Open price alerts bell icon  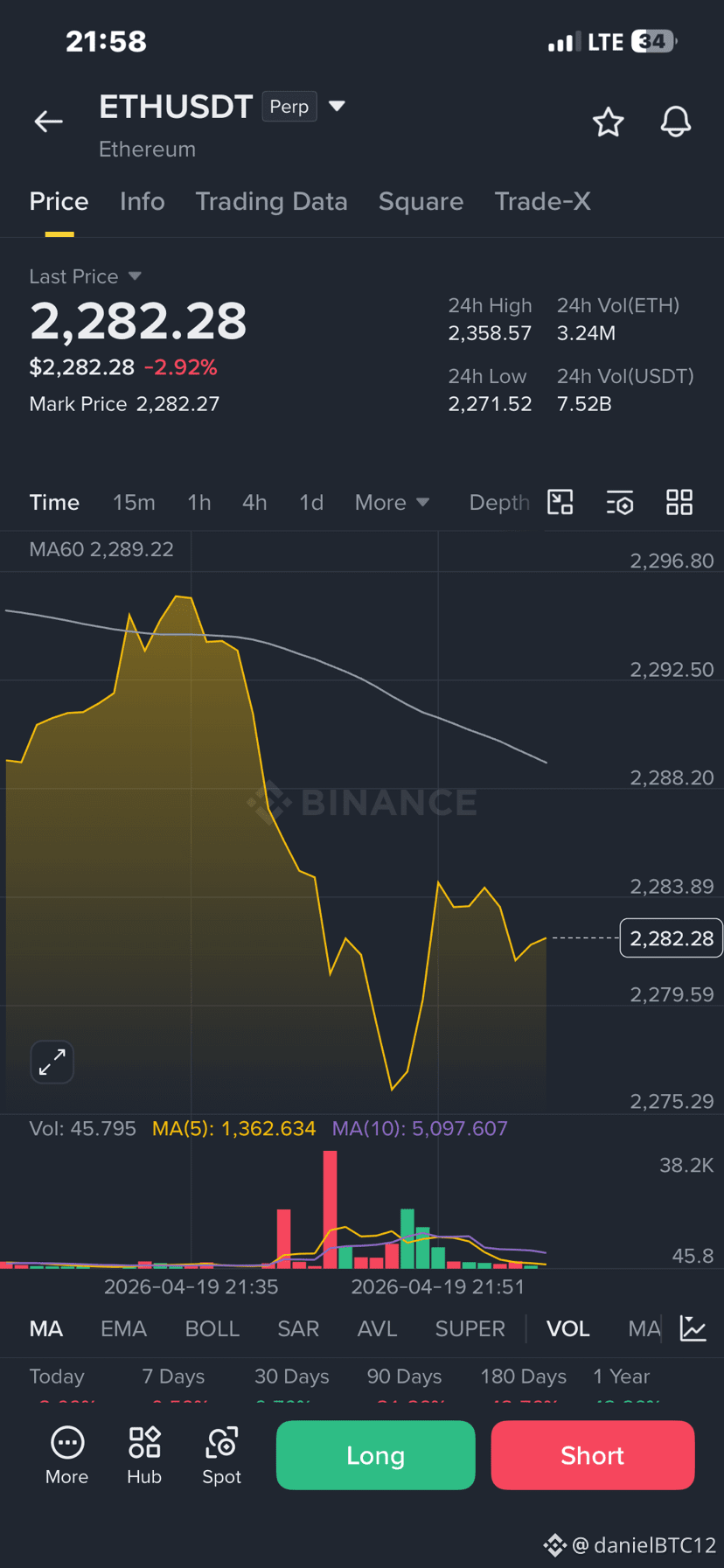(x=675, y=122)
